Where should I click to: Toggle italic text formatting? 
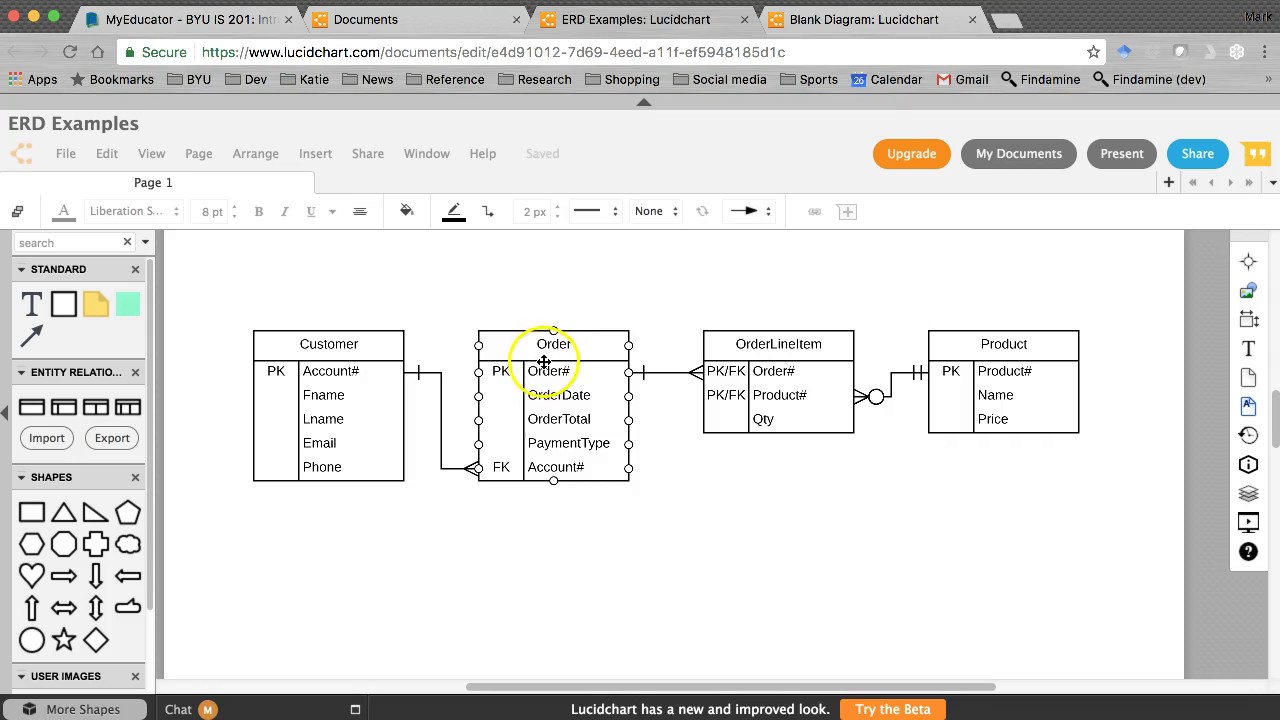tap(284, 211)
